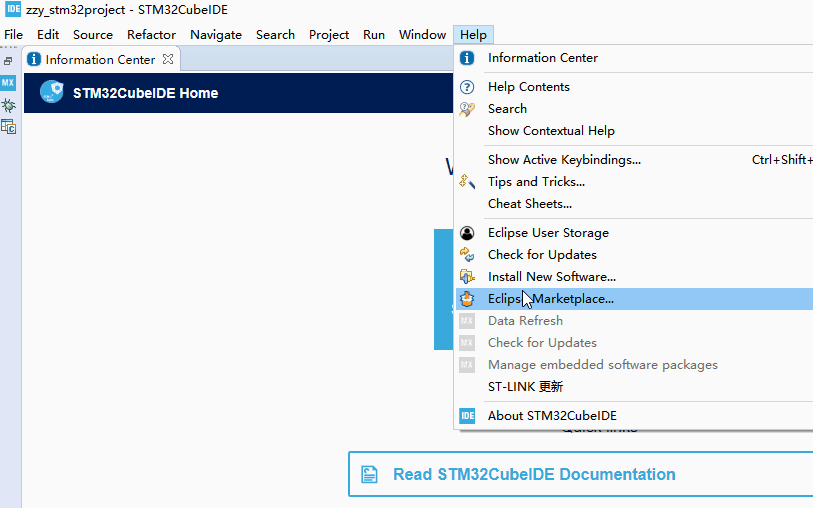Click the info icon on Information Center tab
This screenshot has height=508, width=813.
click(34, 60)
